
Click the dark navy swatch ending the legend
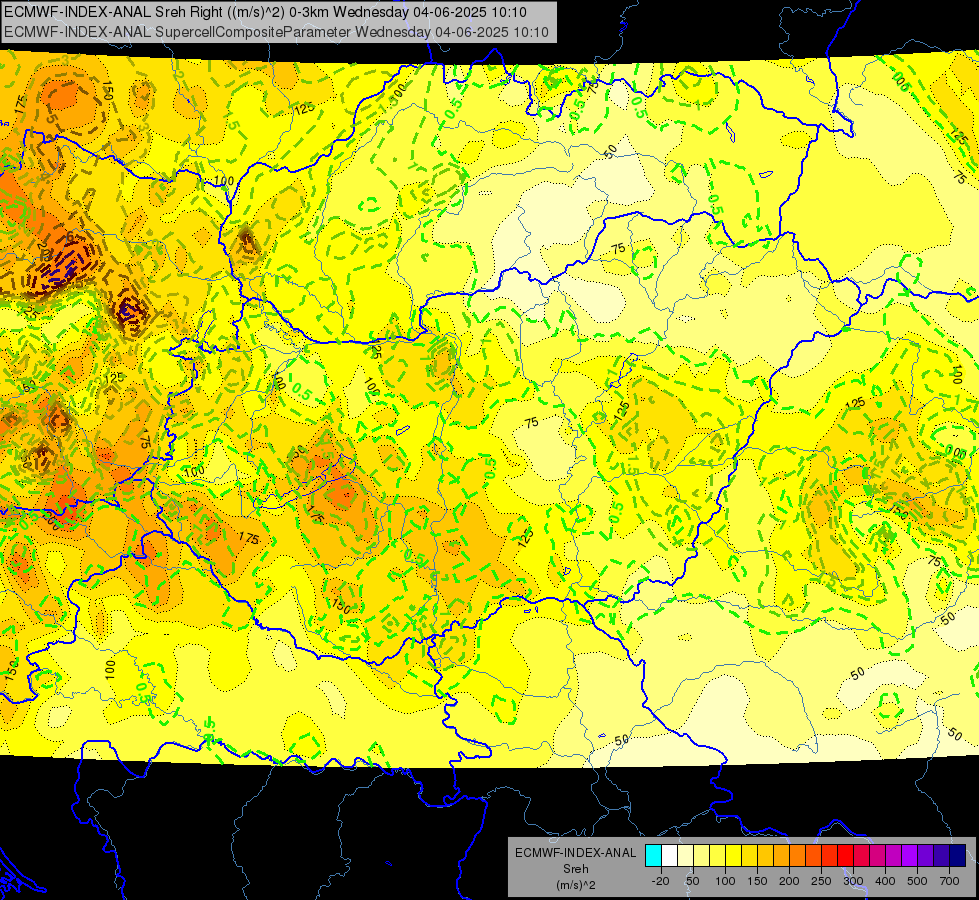click(958, 855)
